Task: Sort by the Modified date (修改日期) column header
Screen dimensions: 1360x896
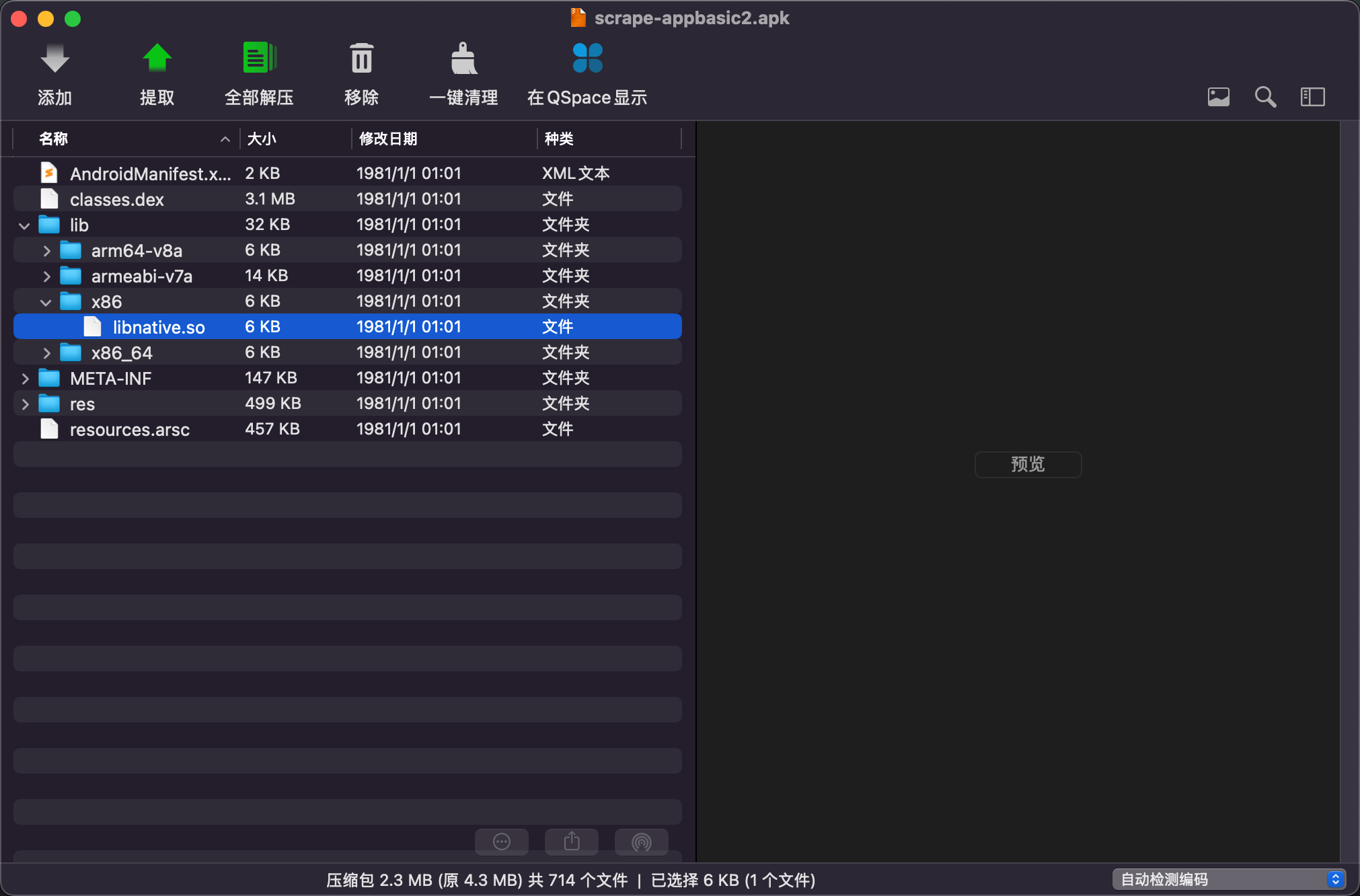Action: 388,139
